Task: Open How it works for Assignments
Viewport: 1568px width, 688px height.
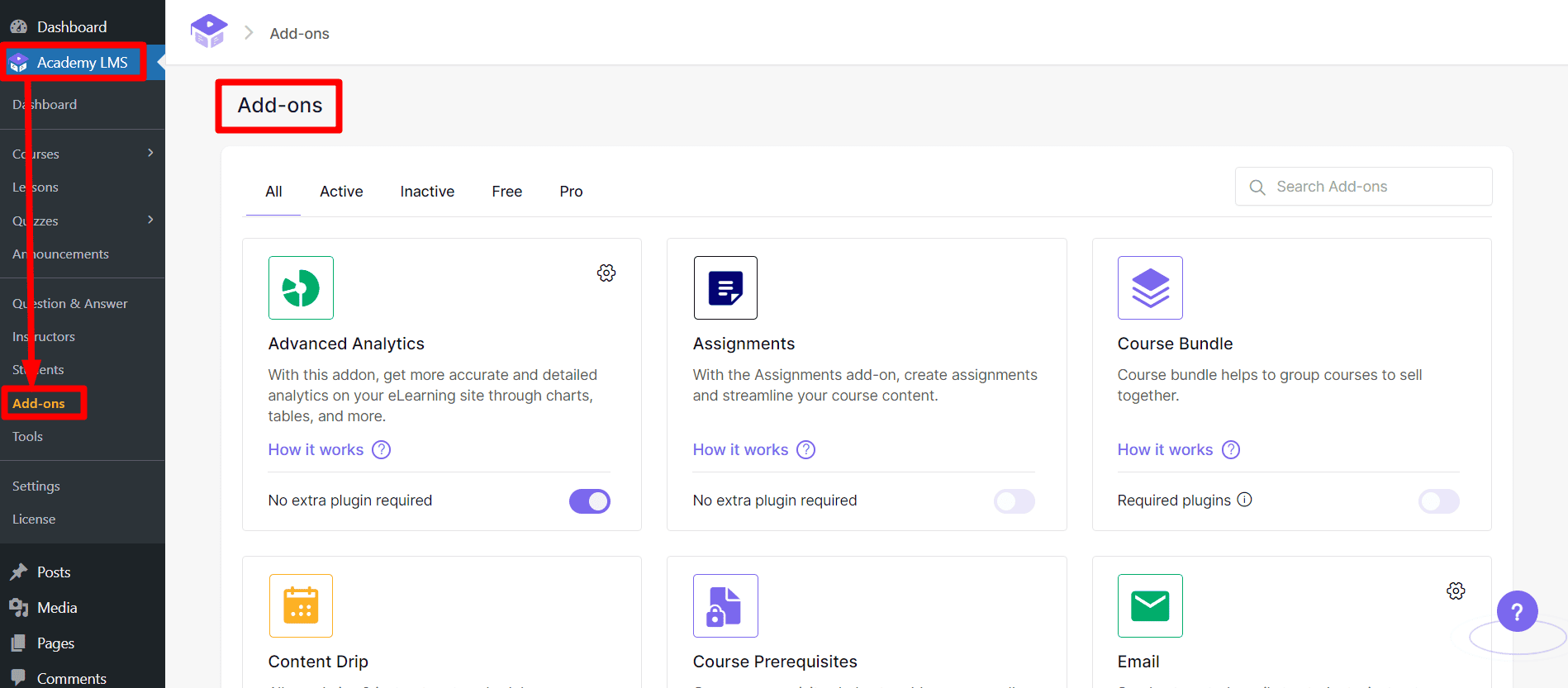Action: [x=740, y=450]
